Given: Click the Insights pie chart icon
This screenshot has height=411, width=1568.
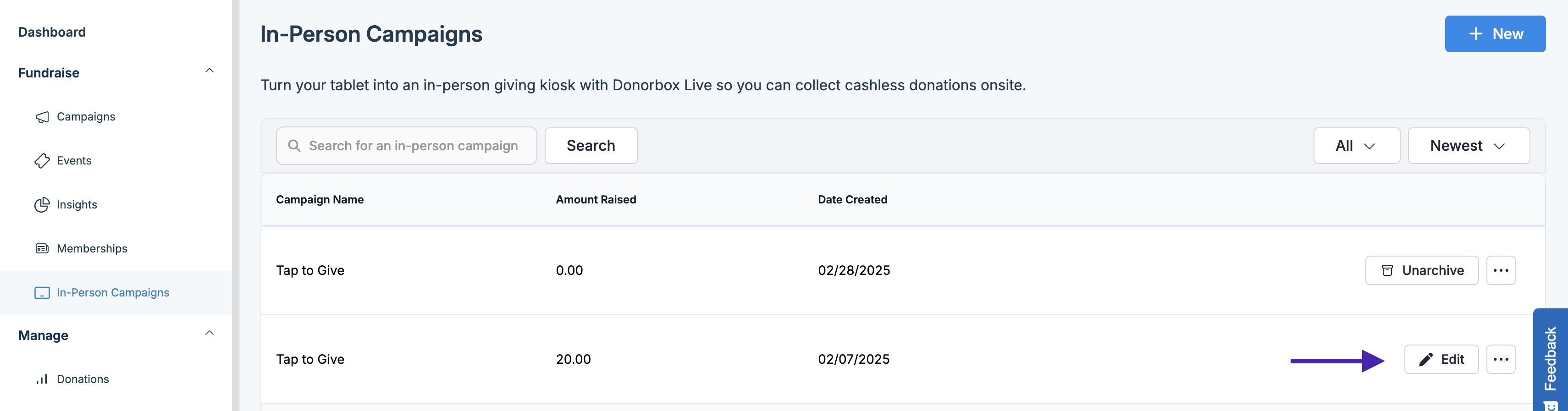Looking at the screenshot, I should click(42, 205).
